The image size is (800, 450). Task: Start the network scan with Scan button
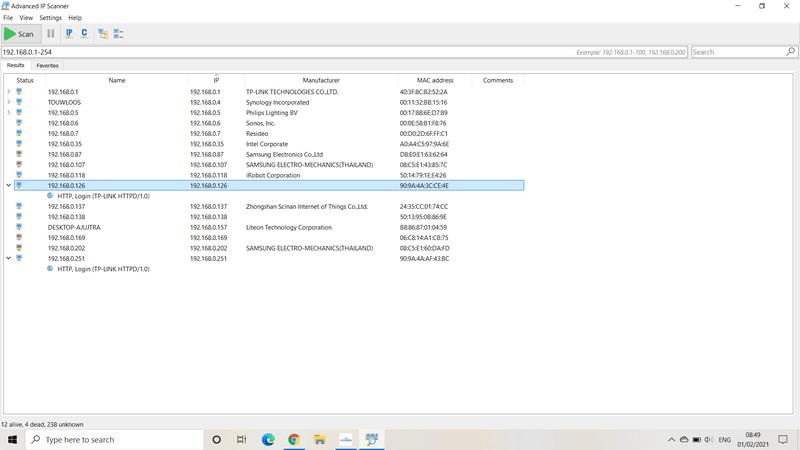20,34
